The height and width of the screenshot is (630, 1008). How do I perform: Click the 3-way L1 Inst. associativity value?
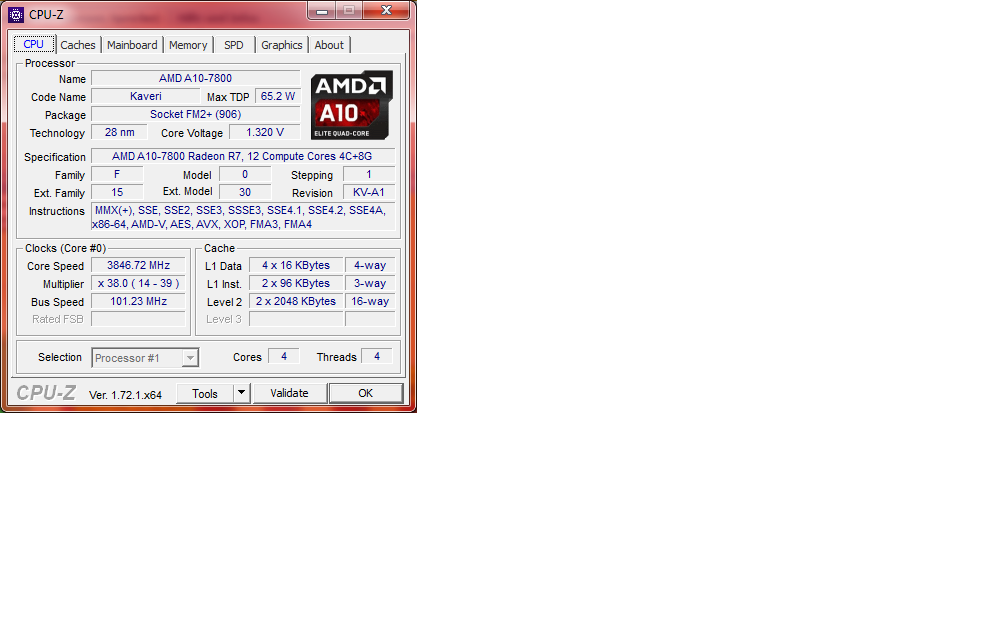point(370,284)
